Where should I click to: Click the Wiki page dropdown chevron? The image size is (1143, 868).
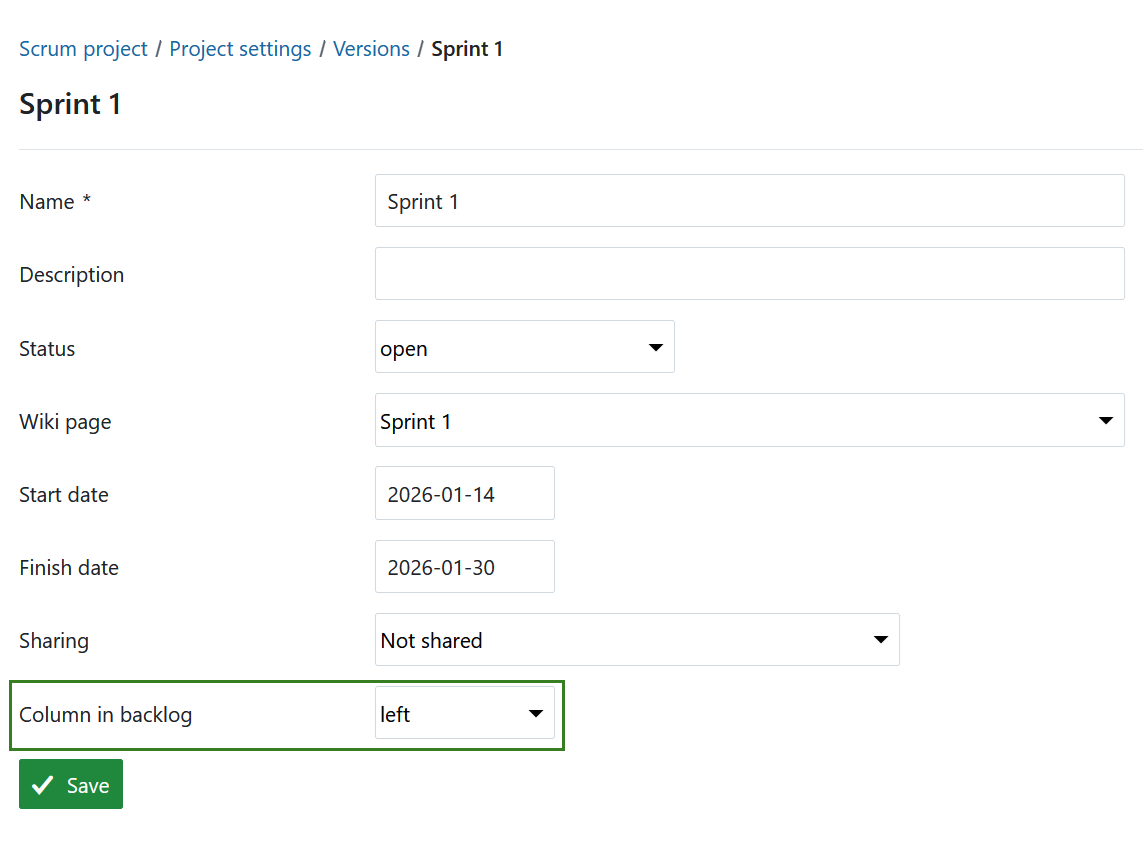pos(1106,420)
